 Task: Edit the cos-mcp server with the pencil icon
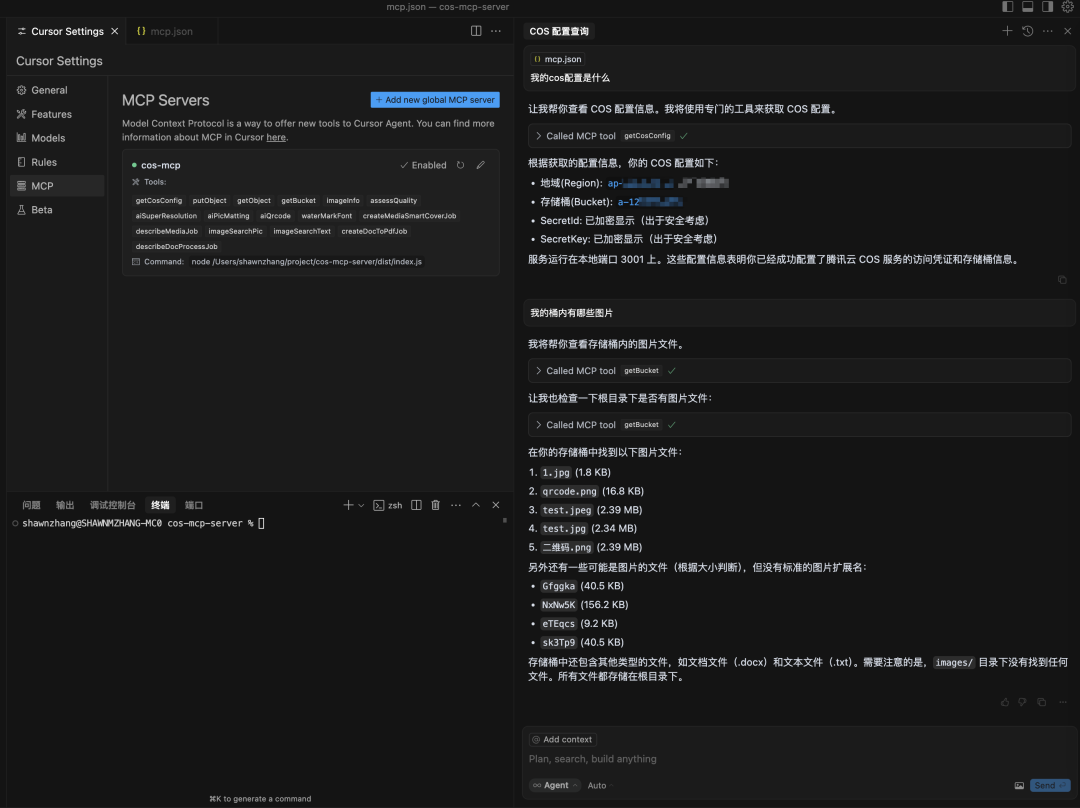coord(481,165)
